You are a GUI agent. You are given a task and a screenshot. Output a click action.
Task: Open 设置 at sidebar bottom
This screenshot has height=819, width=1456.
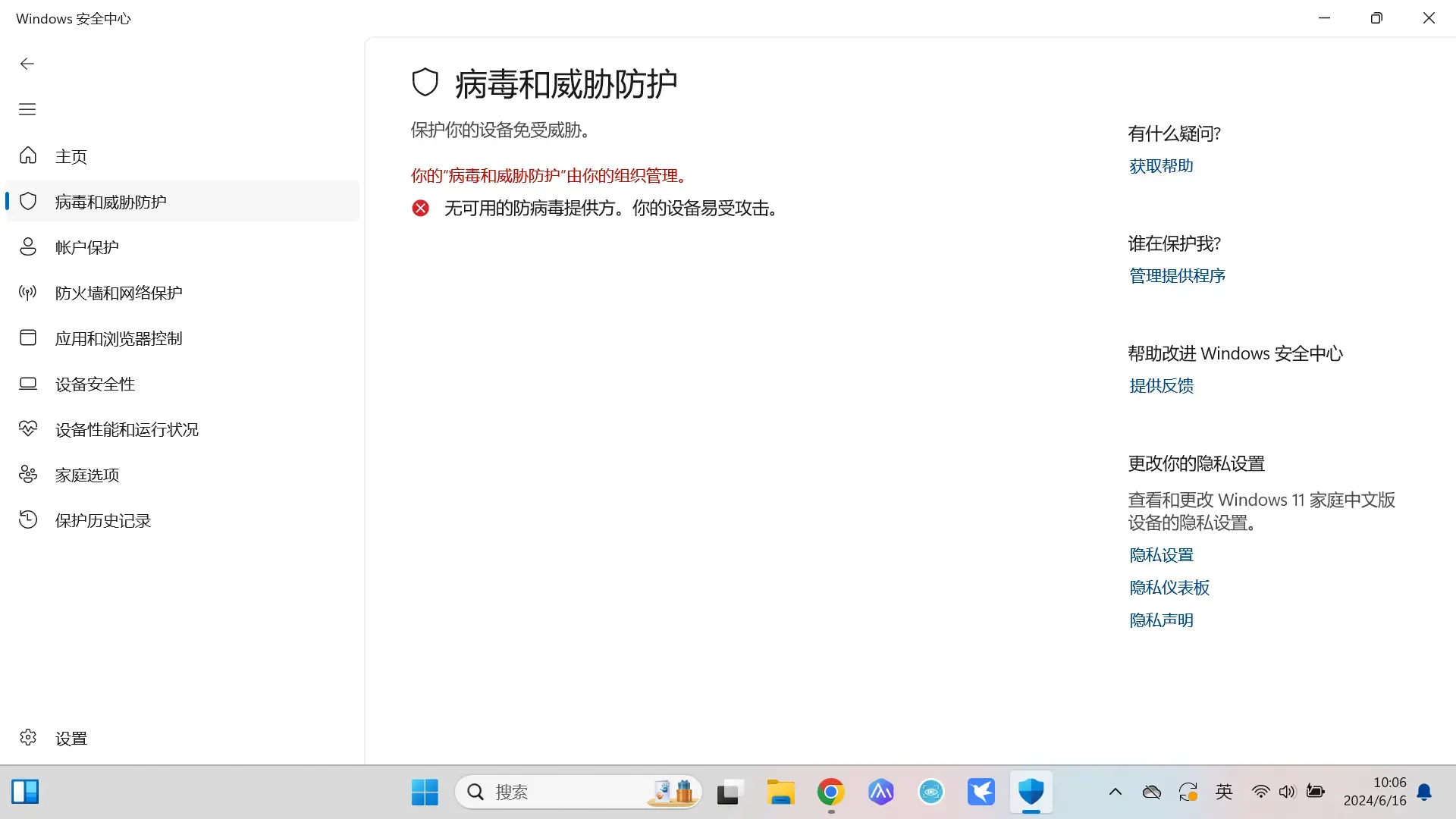[x=182, y=738]
